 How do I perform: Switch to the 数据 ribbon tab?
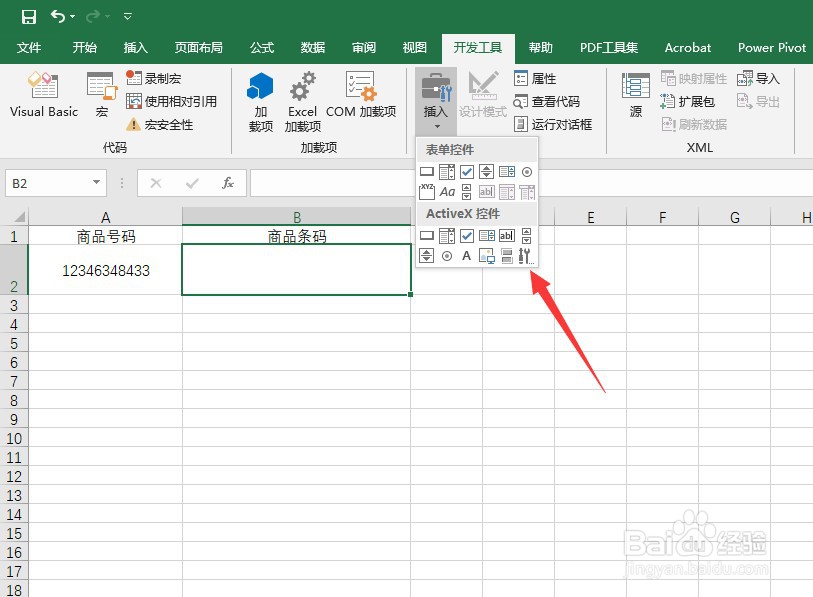(313, 48)
